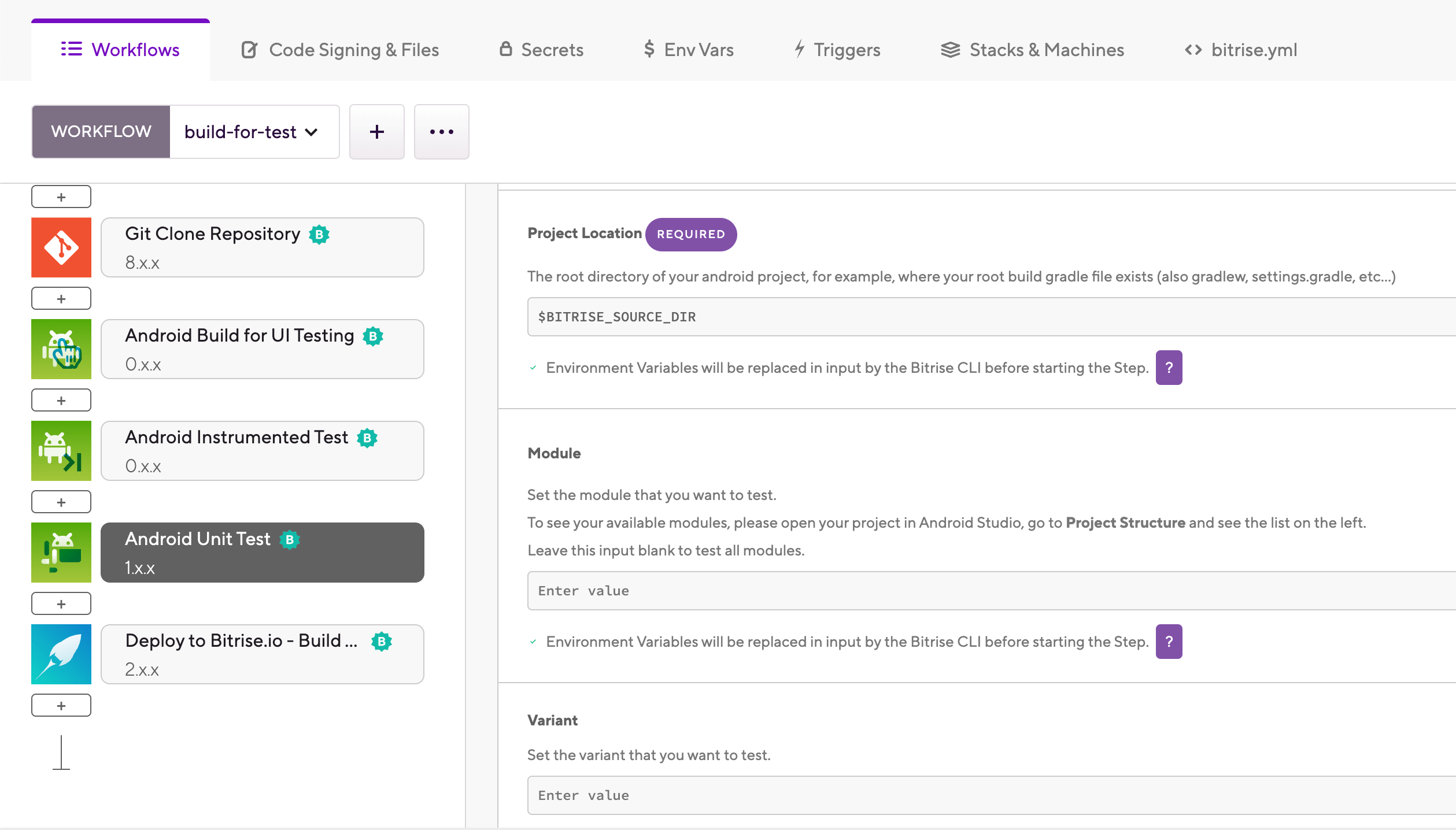
Task: Select the Android Instrumented Test step icon
Action: tap(61, 451)
